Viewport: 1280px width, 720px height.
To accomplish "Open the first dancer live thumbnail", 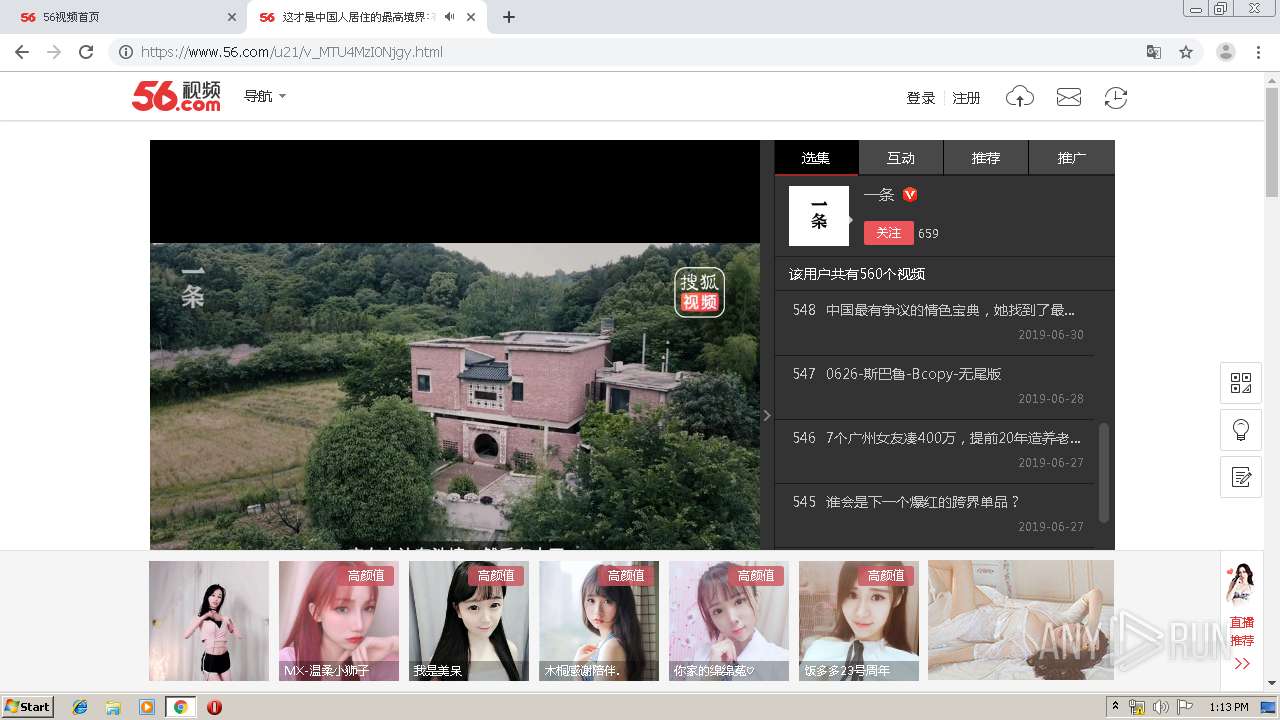I will click(209, 621).
